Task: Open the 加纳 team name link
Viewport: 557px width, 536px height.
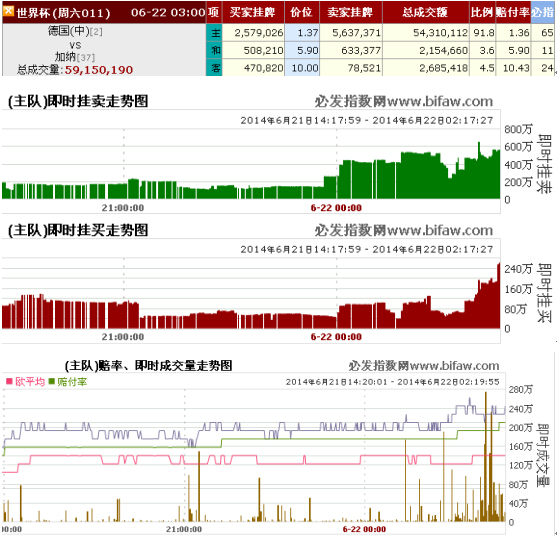Action: pyautogui.click(x=65, y=56)
